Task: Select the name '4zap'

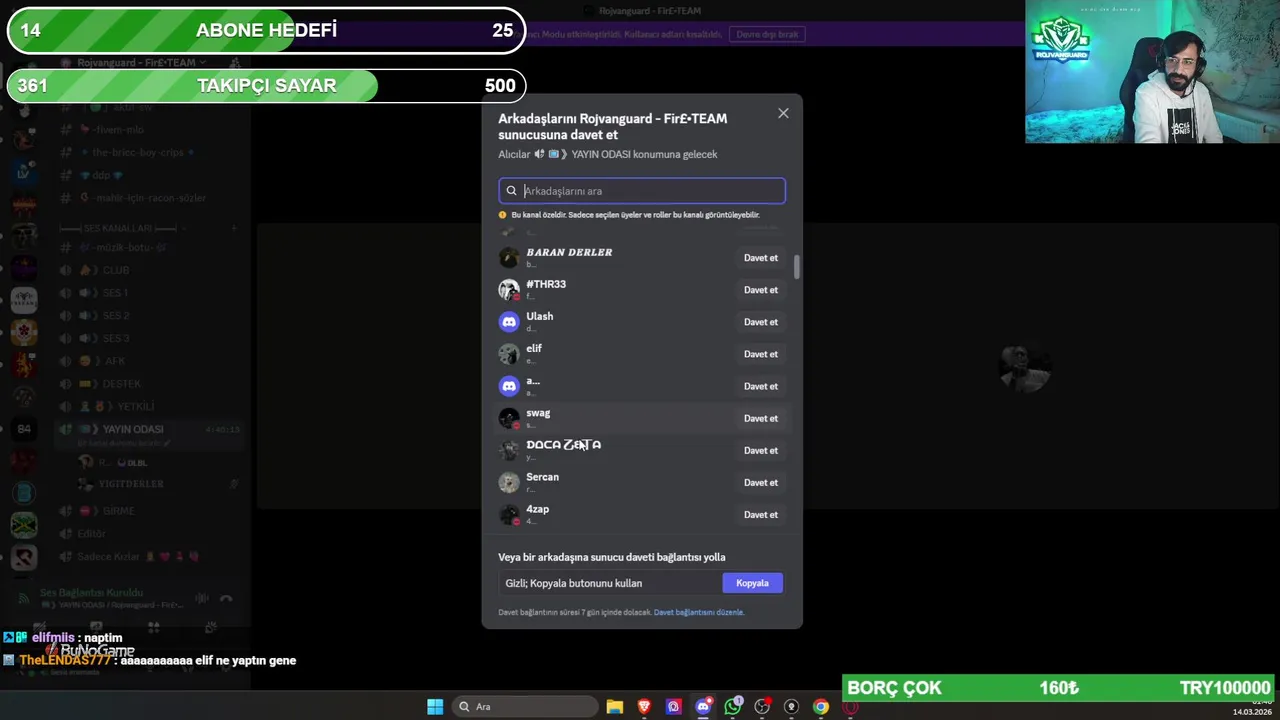Action: [538, 509]
